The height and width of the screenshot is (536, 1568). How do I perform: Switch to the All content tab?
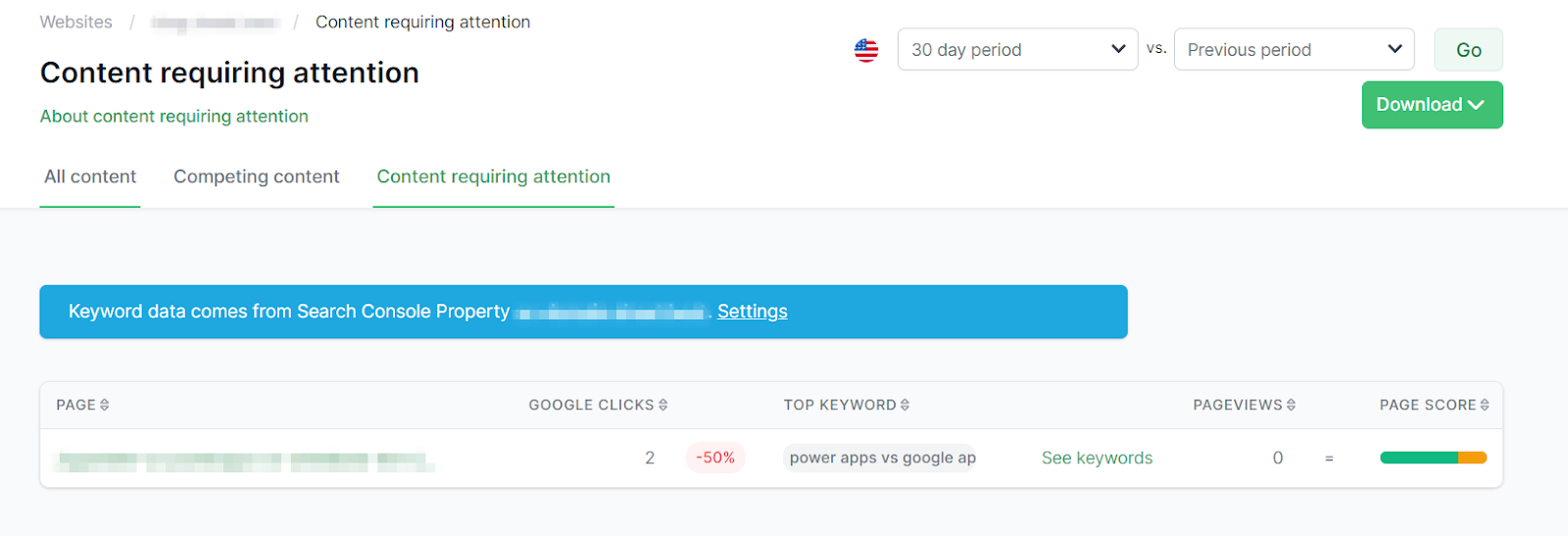pyautogui.click(x=90, y=176)
